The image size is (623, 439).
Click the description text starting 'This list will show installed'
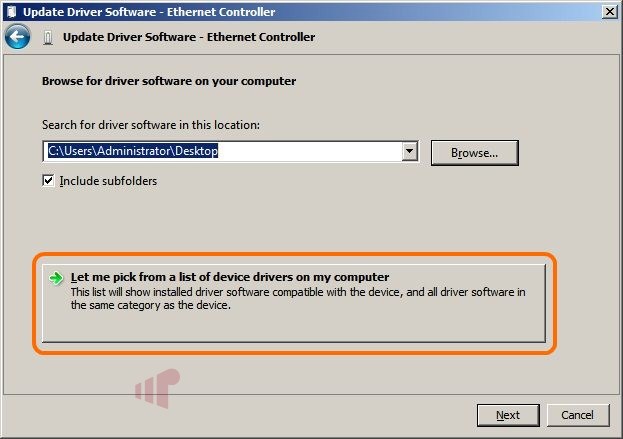(x=298, y=298)
